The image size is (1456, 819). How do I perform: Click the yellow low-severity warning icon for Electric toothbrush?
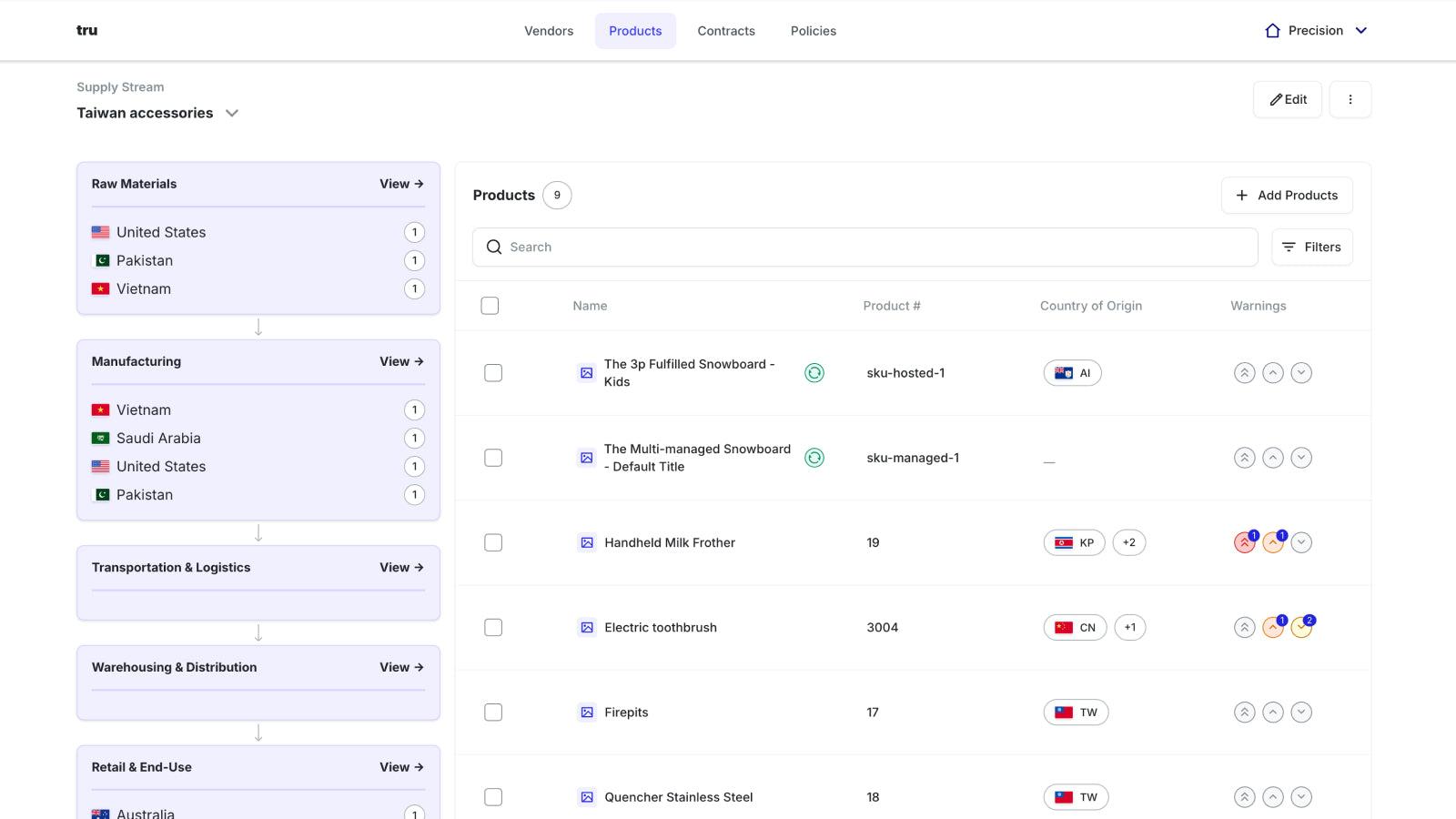pos(1301,628)
